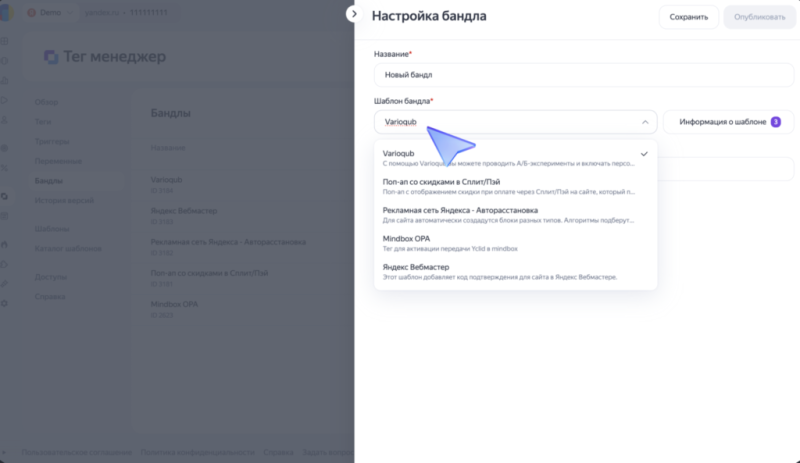800x463 pixels.
Task: Choose Рекламная сеть Яндекса - Авторасстановка in the template list
Action: point(515,215)
